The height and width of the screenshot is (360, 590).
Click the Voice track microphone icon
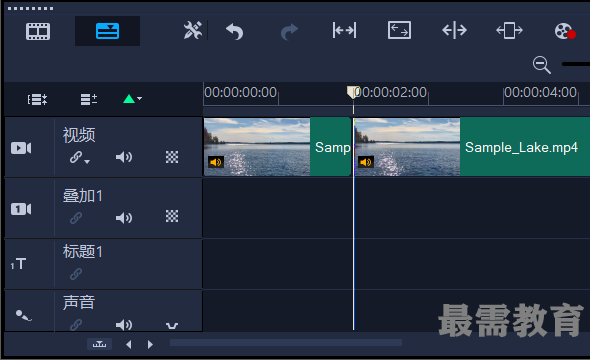[23, 315]
